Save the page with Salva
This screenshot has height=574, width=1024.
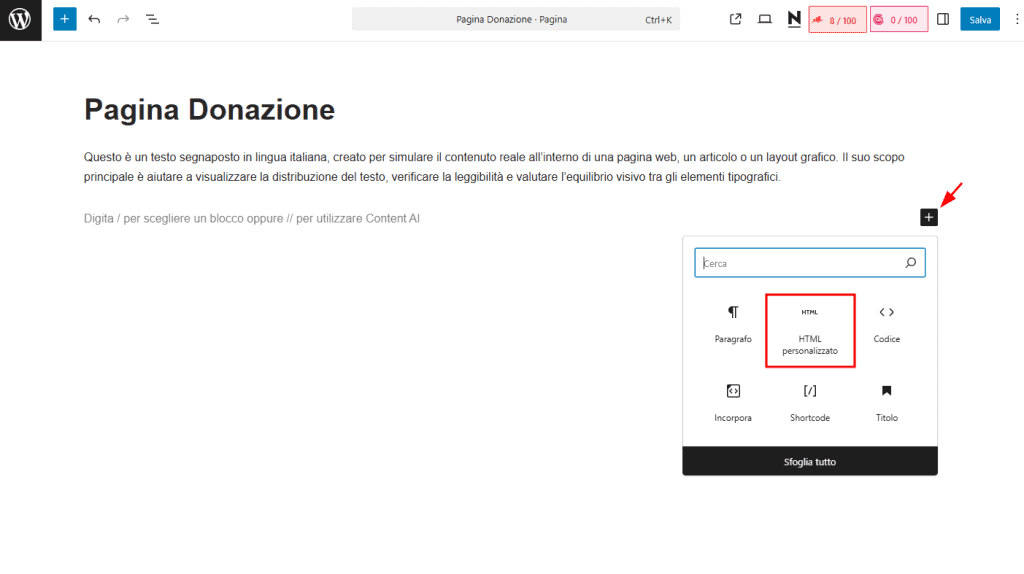click(x=980, y=20)
